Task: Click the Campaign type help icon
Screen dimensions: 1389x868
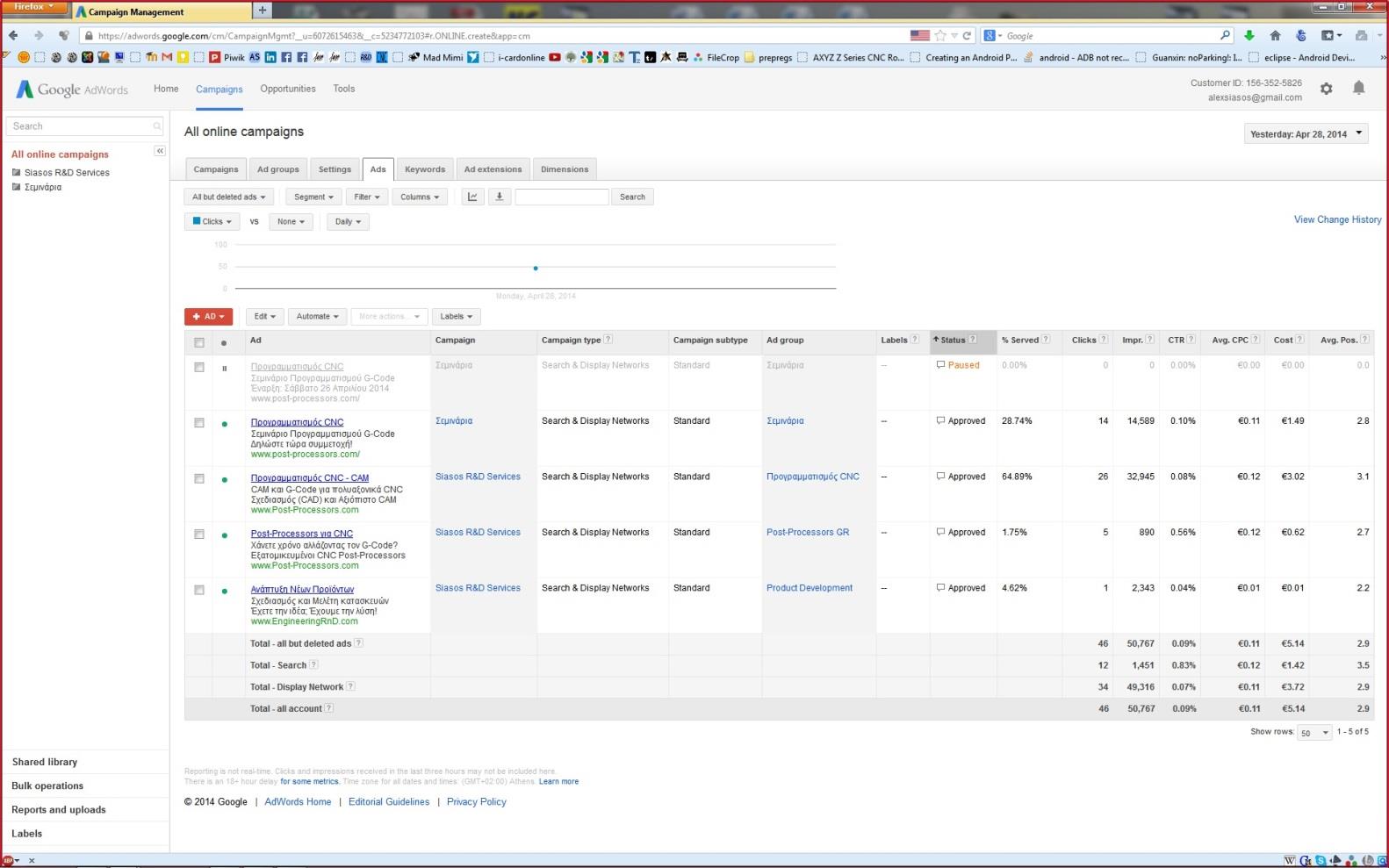Action: tap(608, 340)
